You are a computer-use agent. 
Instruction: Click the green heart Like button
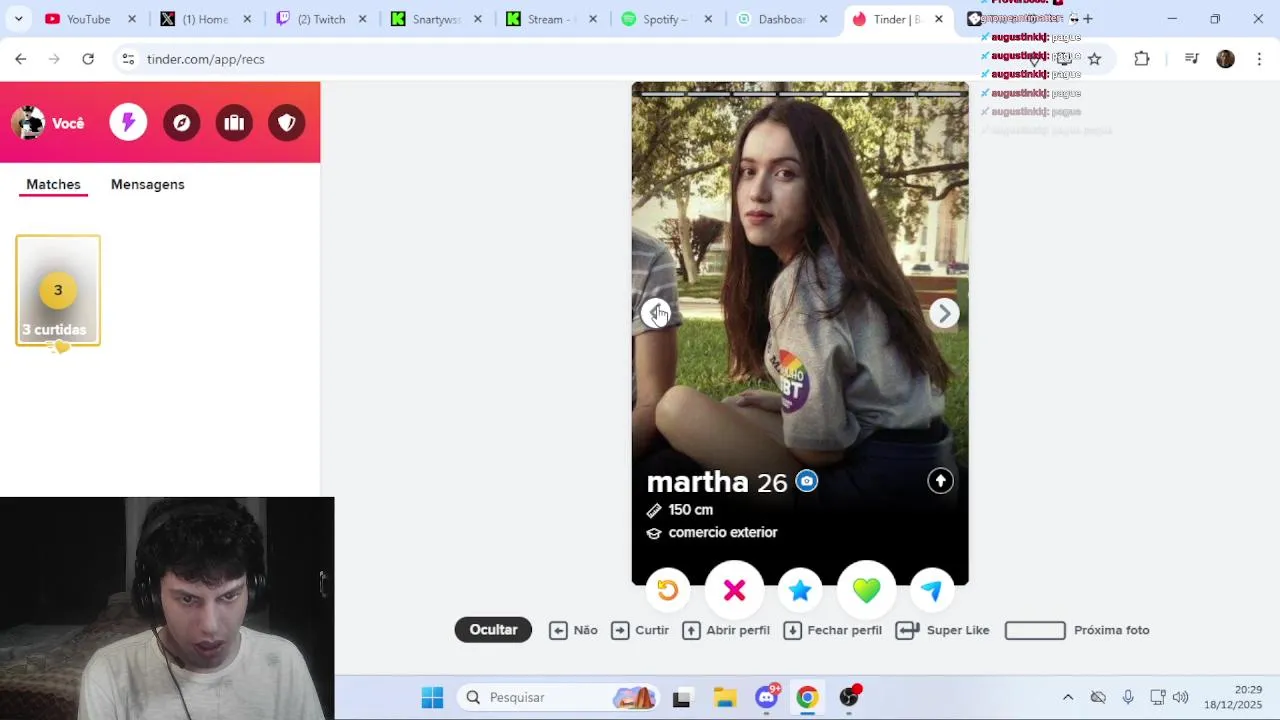pyautogui.click(x=866, y=590)
